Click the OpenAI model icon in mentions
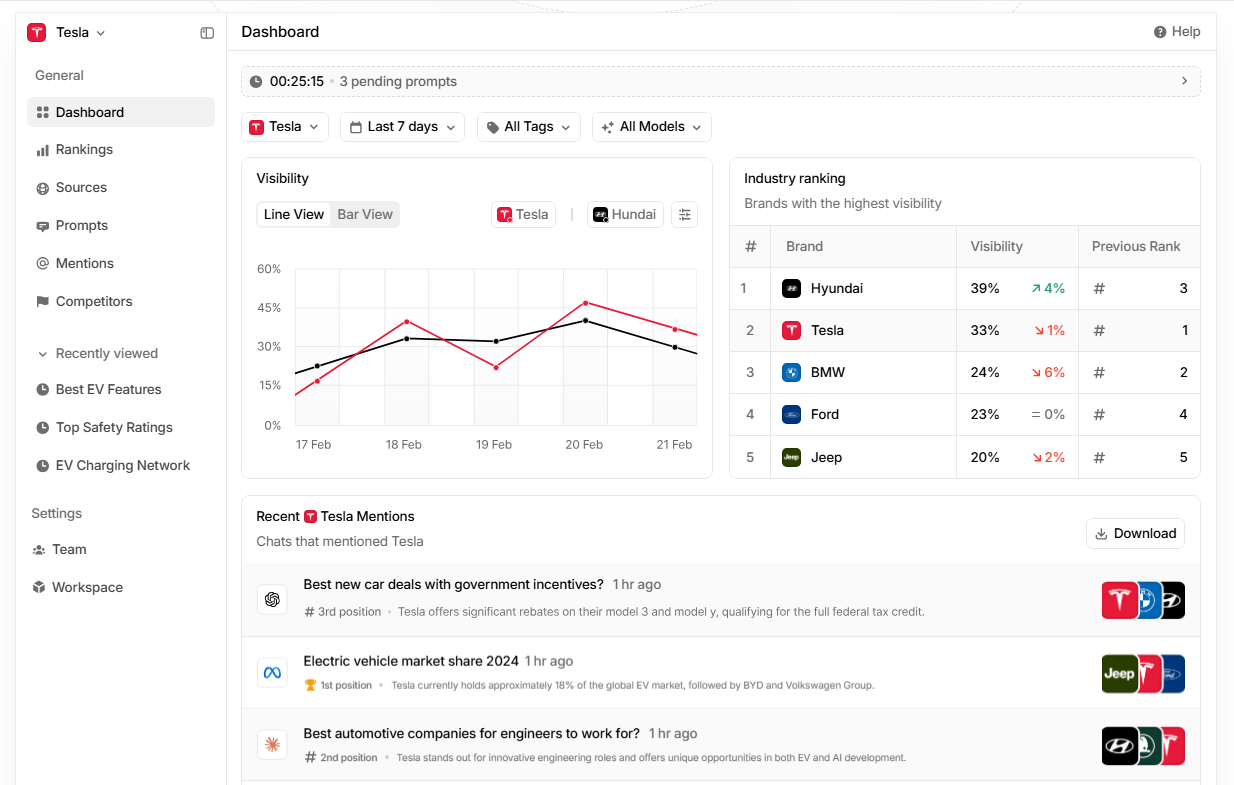 pos(272,600)
